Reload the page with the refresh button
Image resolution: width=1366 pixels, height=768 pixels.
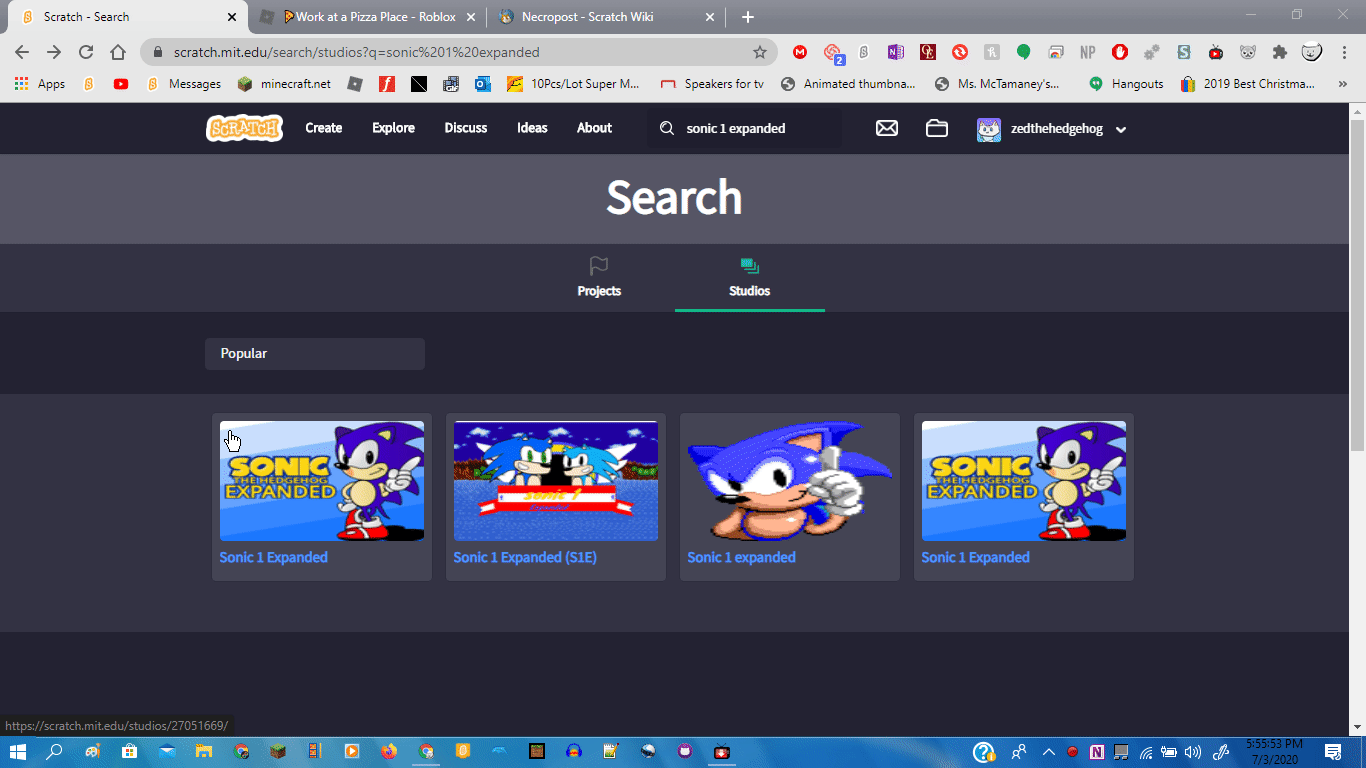tap(86, 52)
